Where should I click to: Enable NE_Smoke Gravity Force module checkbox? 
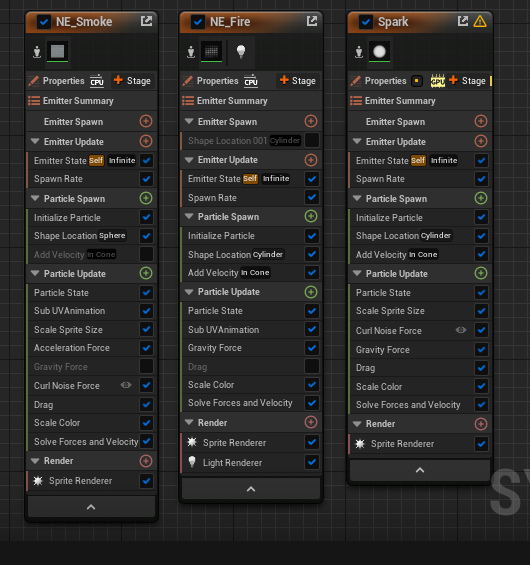(146, 366)
